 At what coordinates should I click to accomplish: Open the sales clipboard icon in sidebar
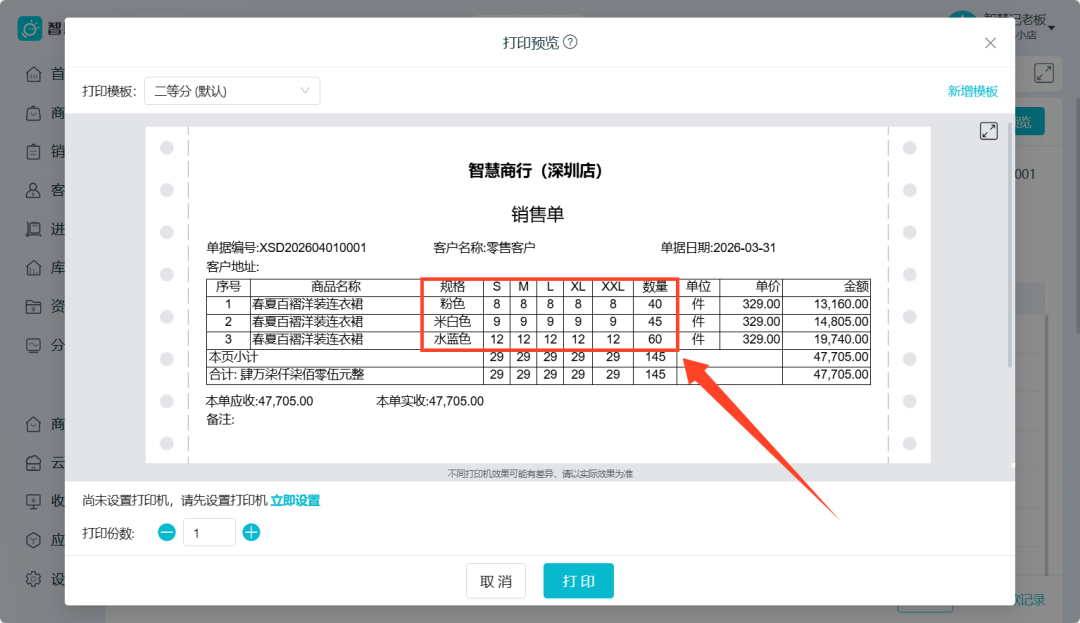click(x=34, y=151)
